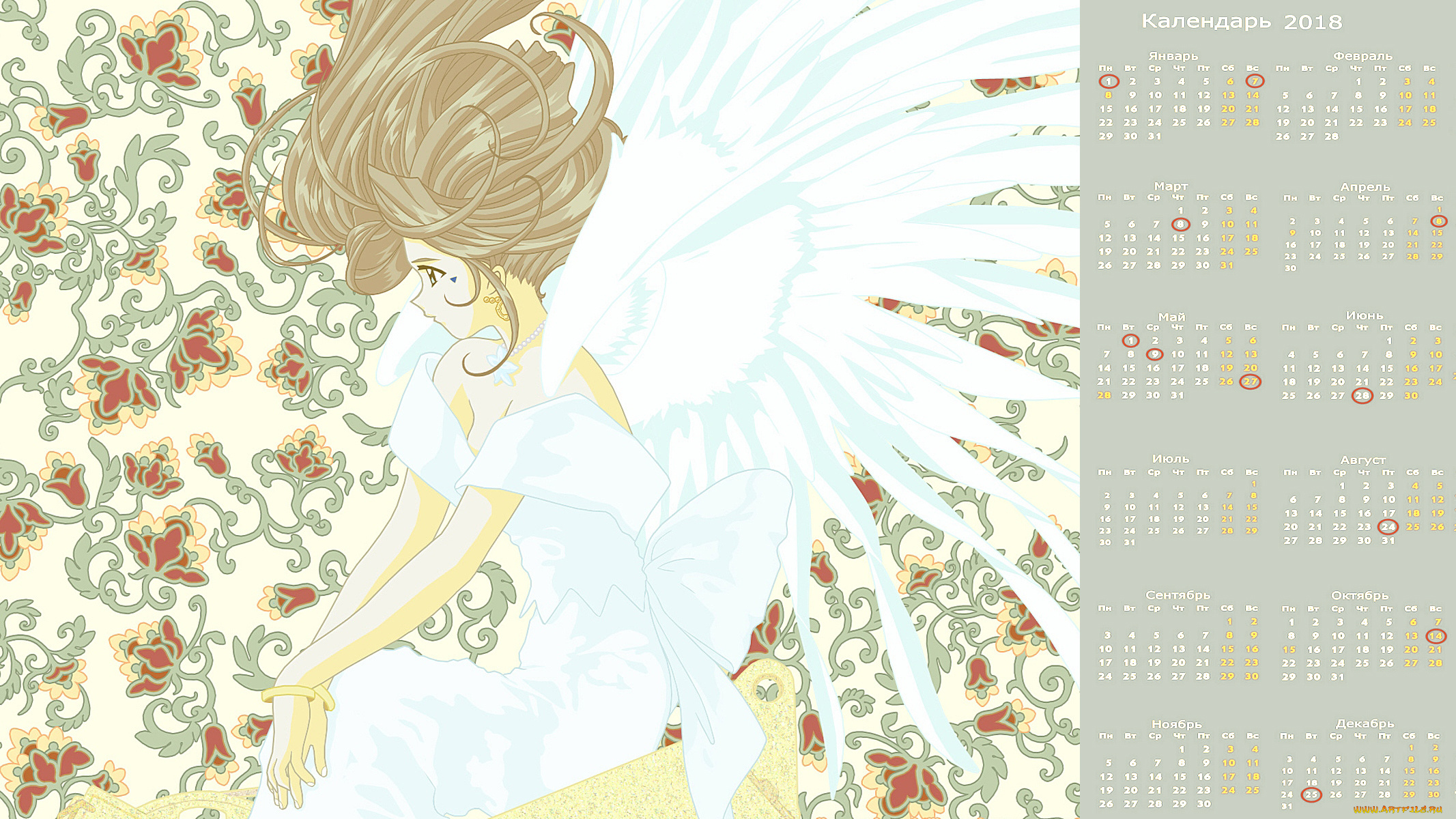Click the angel's blue forehead mark

[x=454, y=278]
